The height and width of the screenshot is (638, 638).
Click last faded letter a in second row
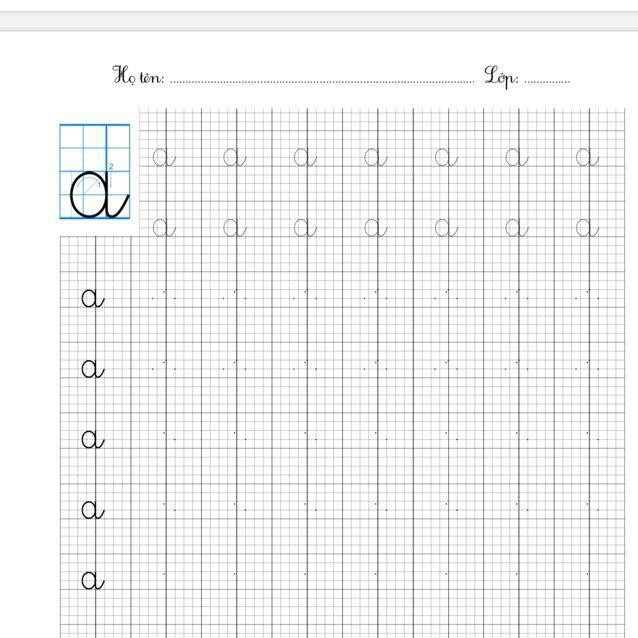[588, 228]
